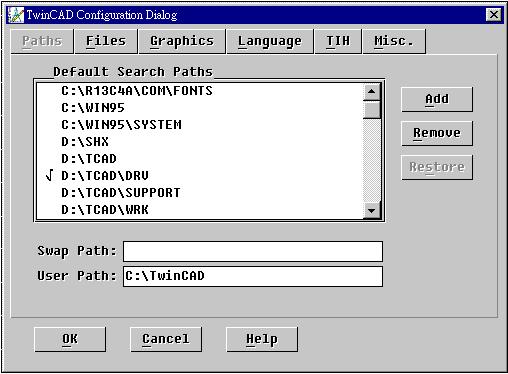
Task: Click the search paths scroll up arrow
Action: tap(372, 92)
